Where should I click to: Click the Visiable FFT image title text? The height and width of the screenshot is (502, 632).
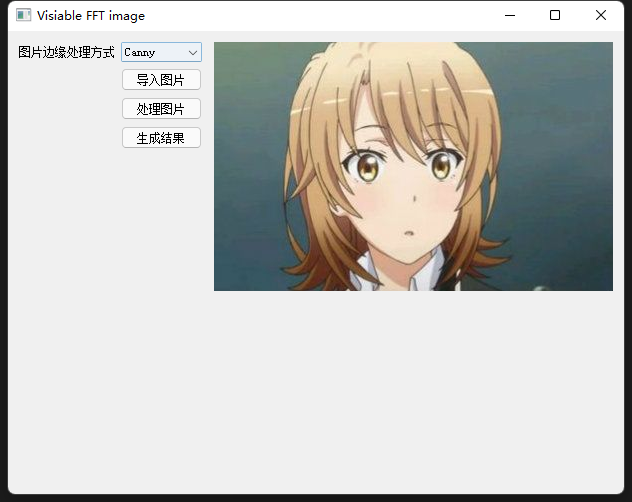click(91, 16)
